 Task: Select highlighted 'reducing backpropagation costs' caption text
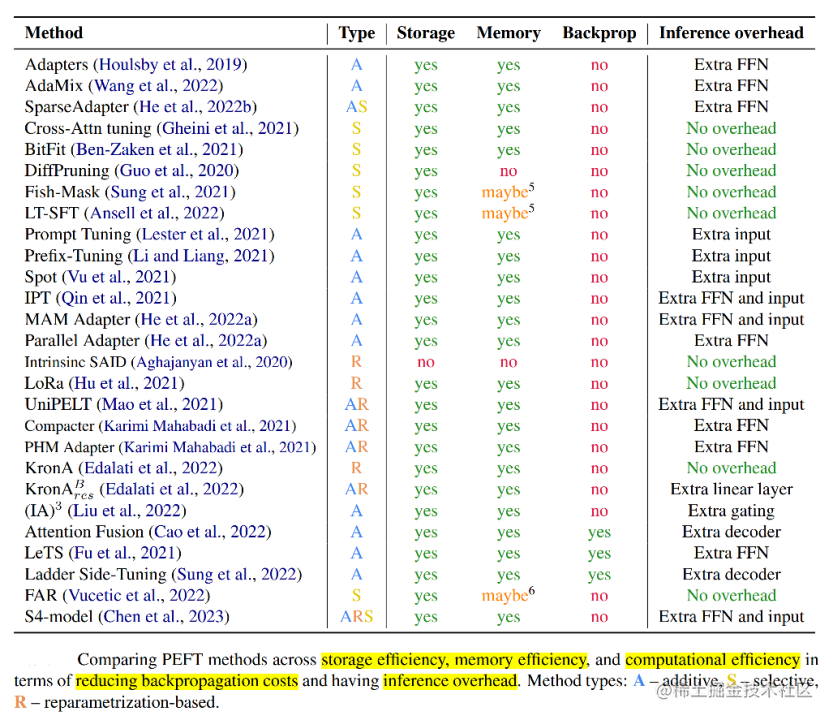[186, 681]
